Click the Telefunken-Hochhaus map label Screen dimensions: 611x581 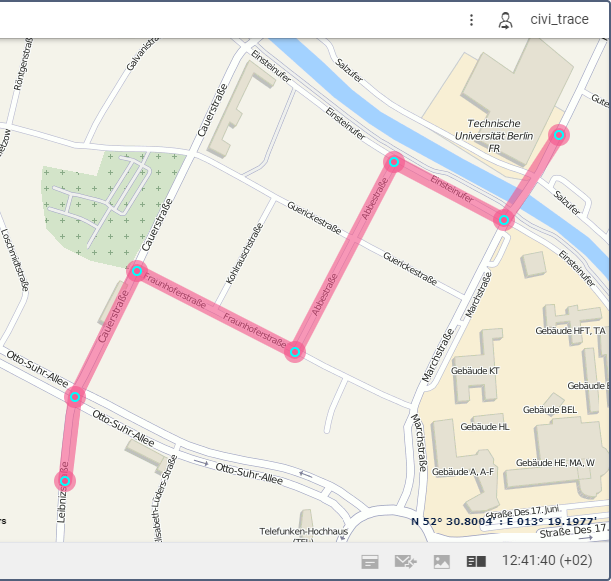[304, 531]
